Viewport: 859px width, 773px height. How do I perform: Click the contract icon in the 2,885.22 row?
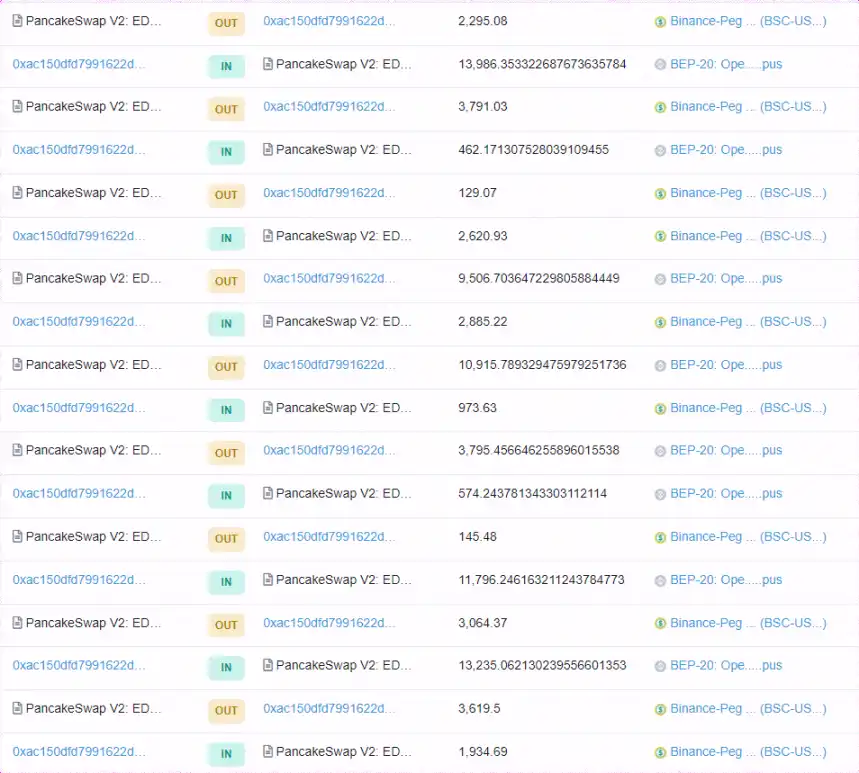pos(268,321)
